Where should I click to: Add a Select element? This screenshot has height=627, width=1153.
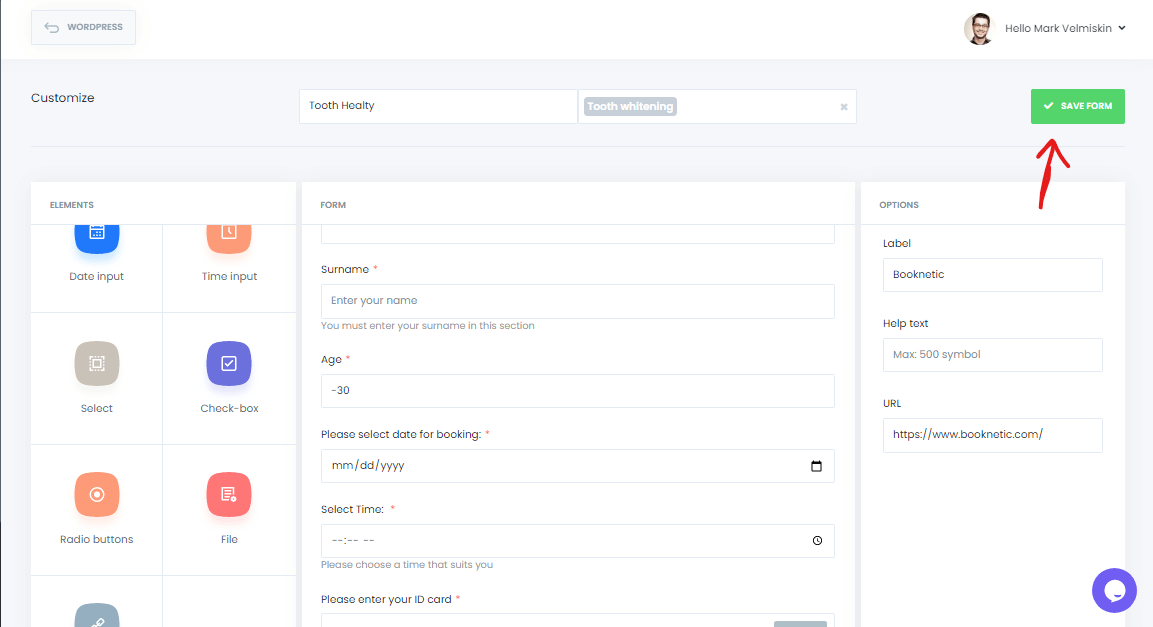pyautogui.click(x=96, y=378)
